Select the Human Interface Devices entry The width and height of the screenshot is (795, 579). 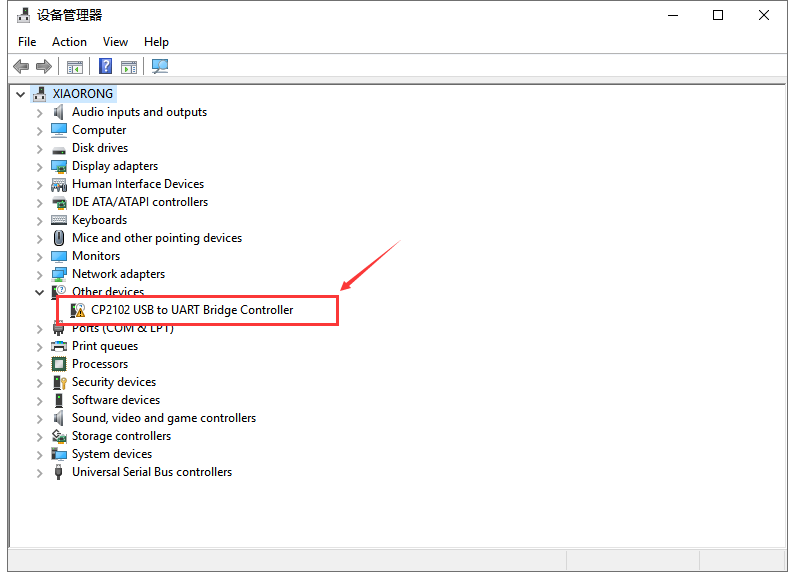point(137,184)
